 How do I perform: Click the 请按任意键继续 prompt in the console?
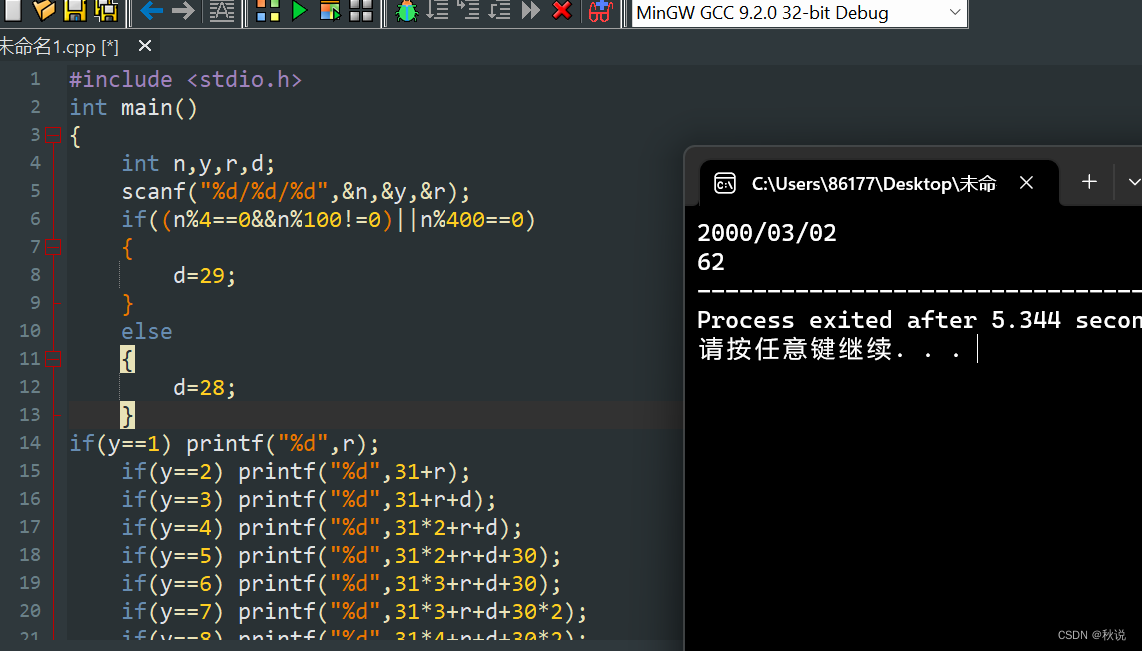(830, 349)
